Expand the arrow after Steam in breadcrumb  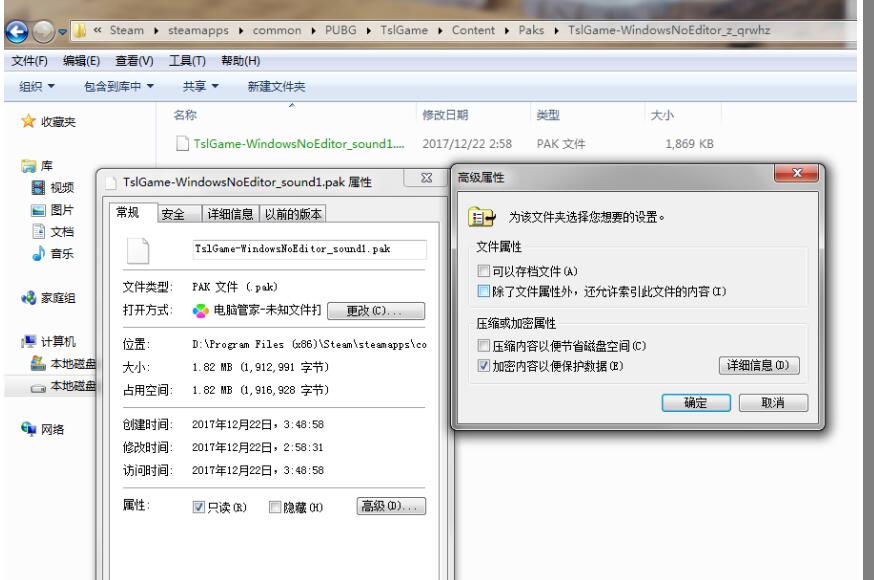(156, 31)
